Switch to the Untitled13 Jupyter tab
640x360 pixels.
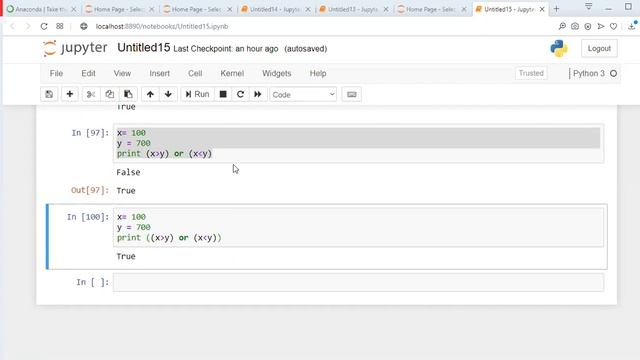[353, 9]
